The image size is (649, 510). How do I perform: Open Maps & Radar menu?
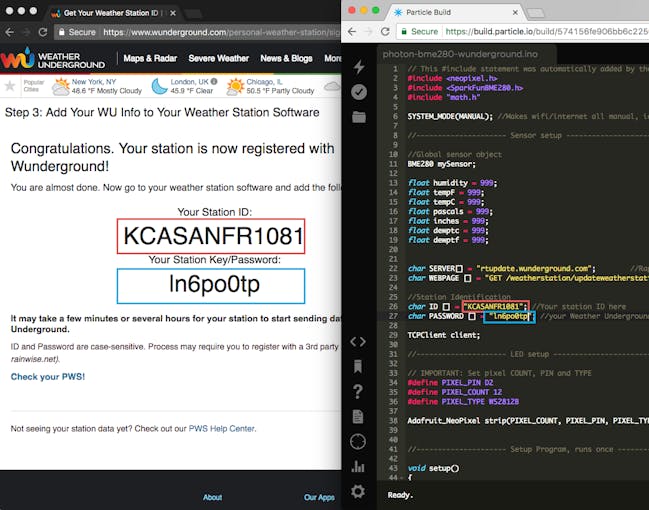150,58
